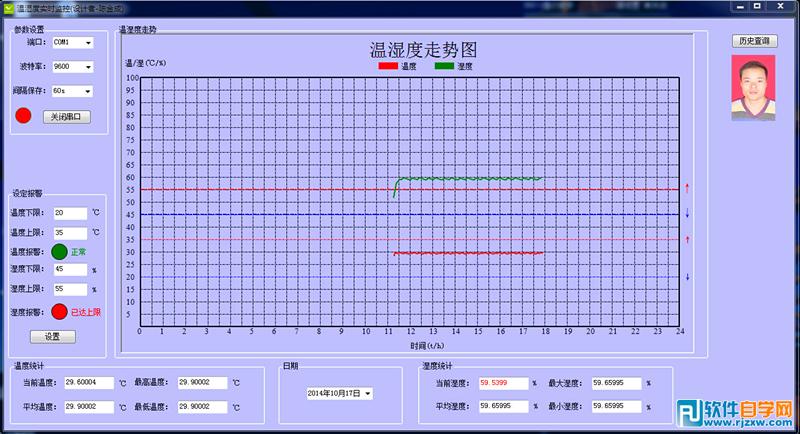Click the 时间(t/h) axis label

(427, 346)
